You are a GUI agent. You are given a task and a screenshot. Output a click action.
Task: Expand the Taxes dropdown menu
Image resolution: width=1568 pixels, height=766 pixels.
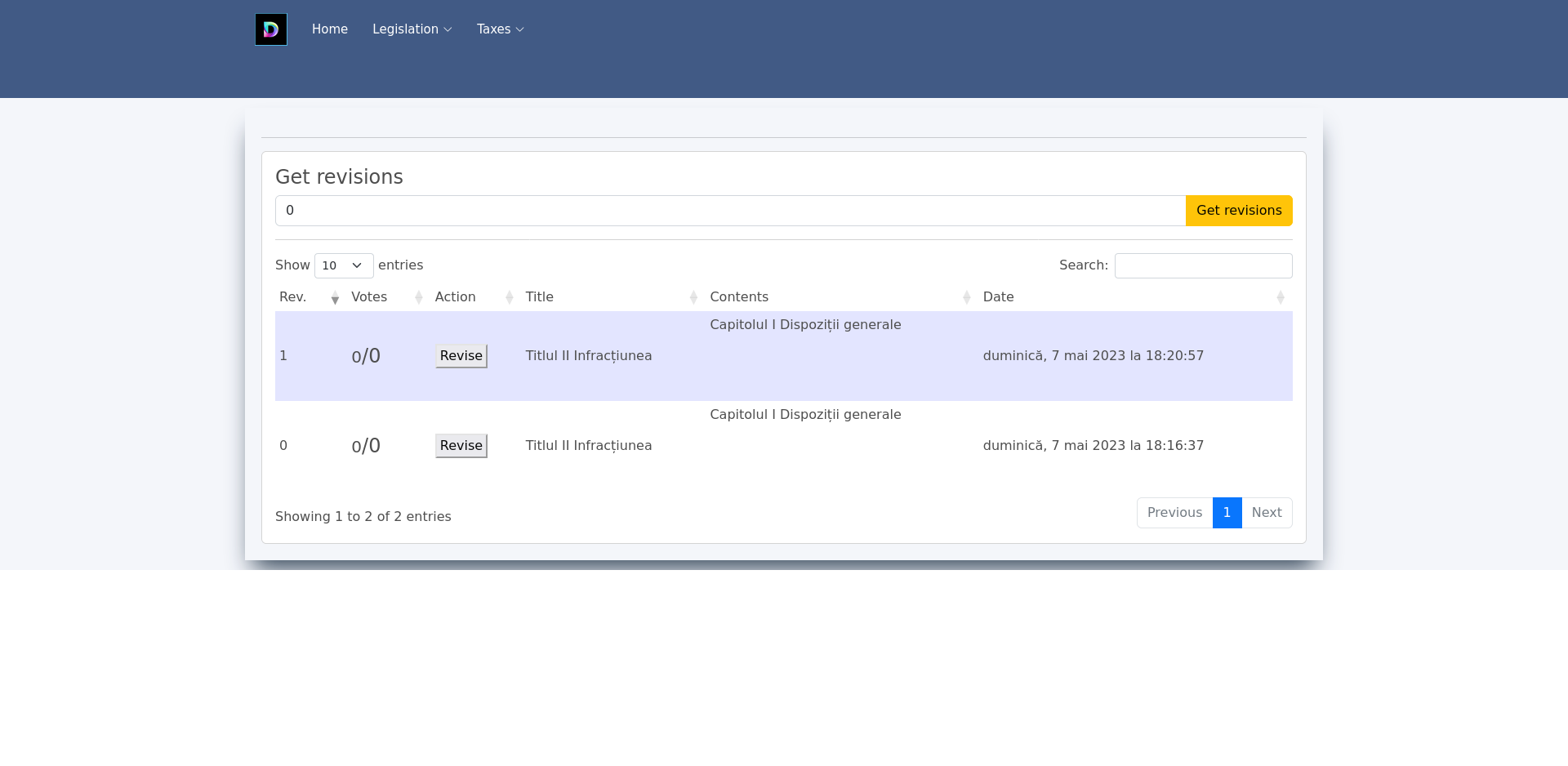501,29
